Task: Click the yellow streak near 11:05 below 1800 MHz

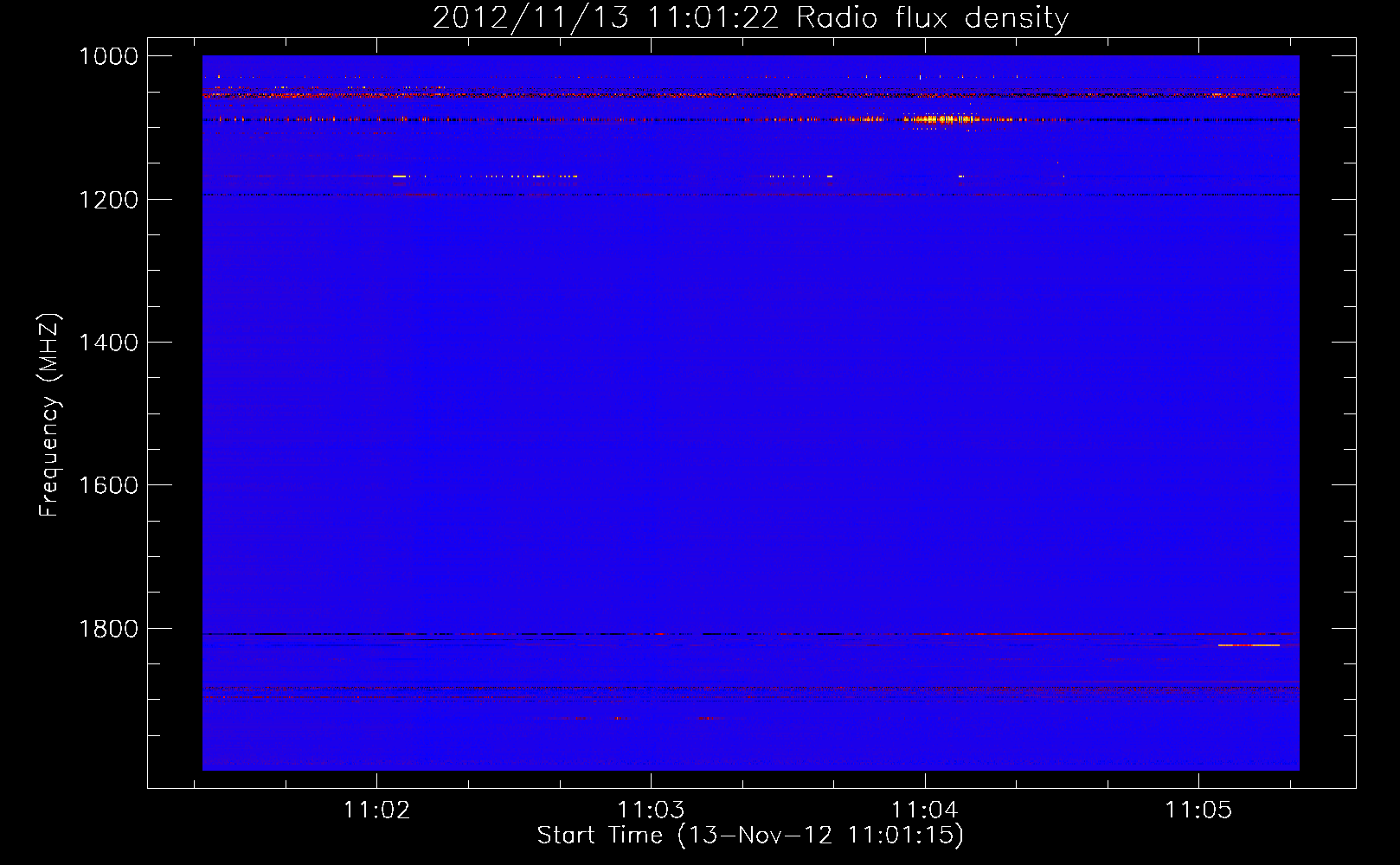Action: 1249,645
